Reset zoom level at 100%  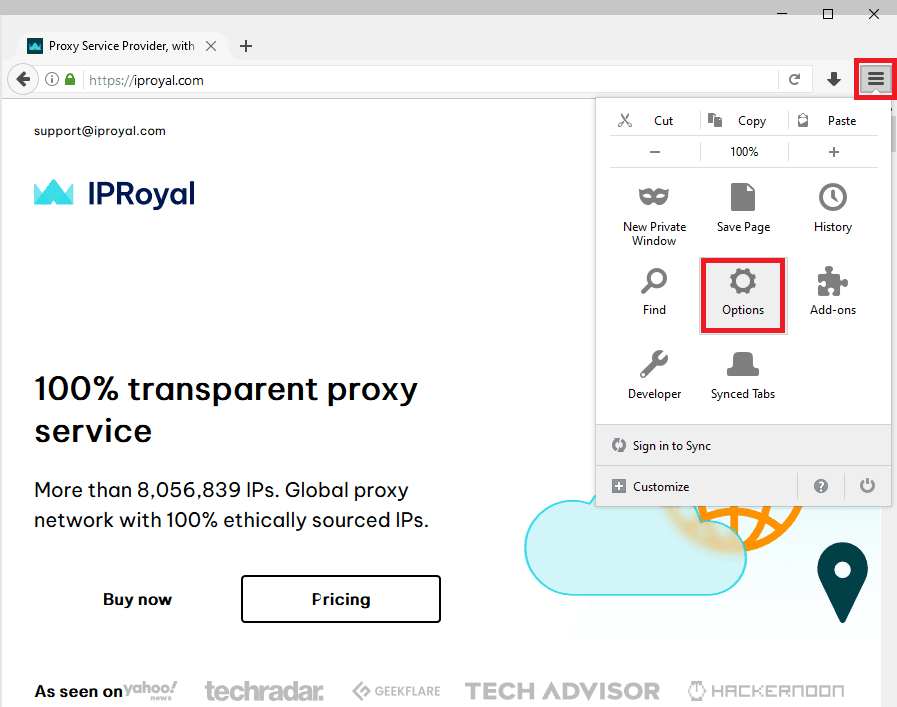pyautogui.click(x=744, y=152)
